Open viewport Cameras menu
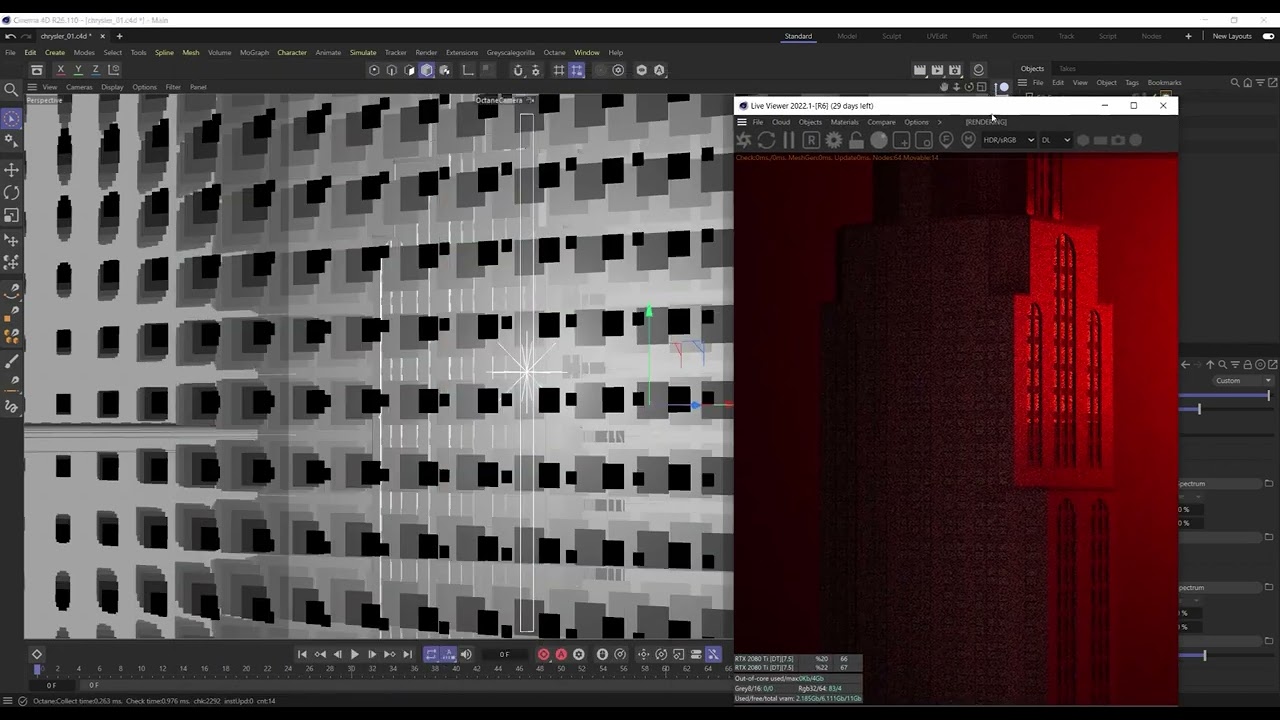 [79, 87]
